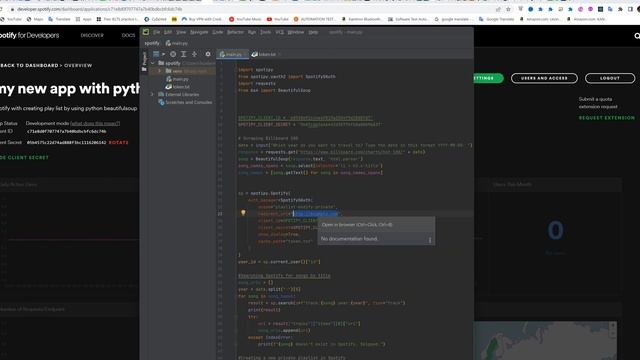Click the spotify breadcrumb in navigation bar
640x360 pixels.
[152, 43]
